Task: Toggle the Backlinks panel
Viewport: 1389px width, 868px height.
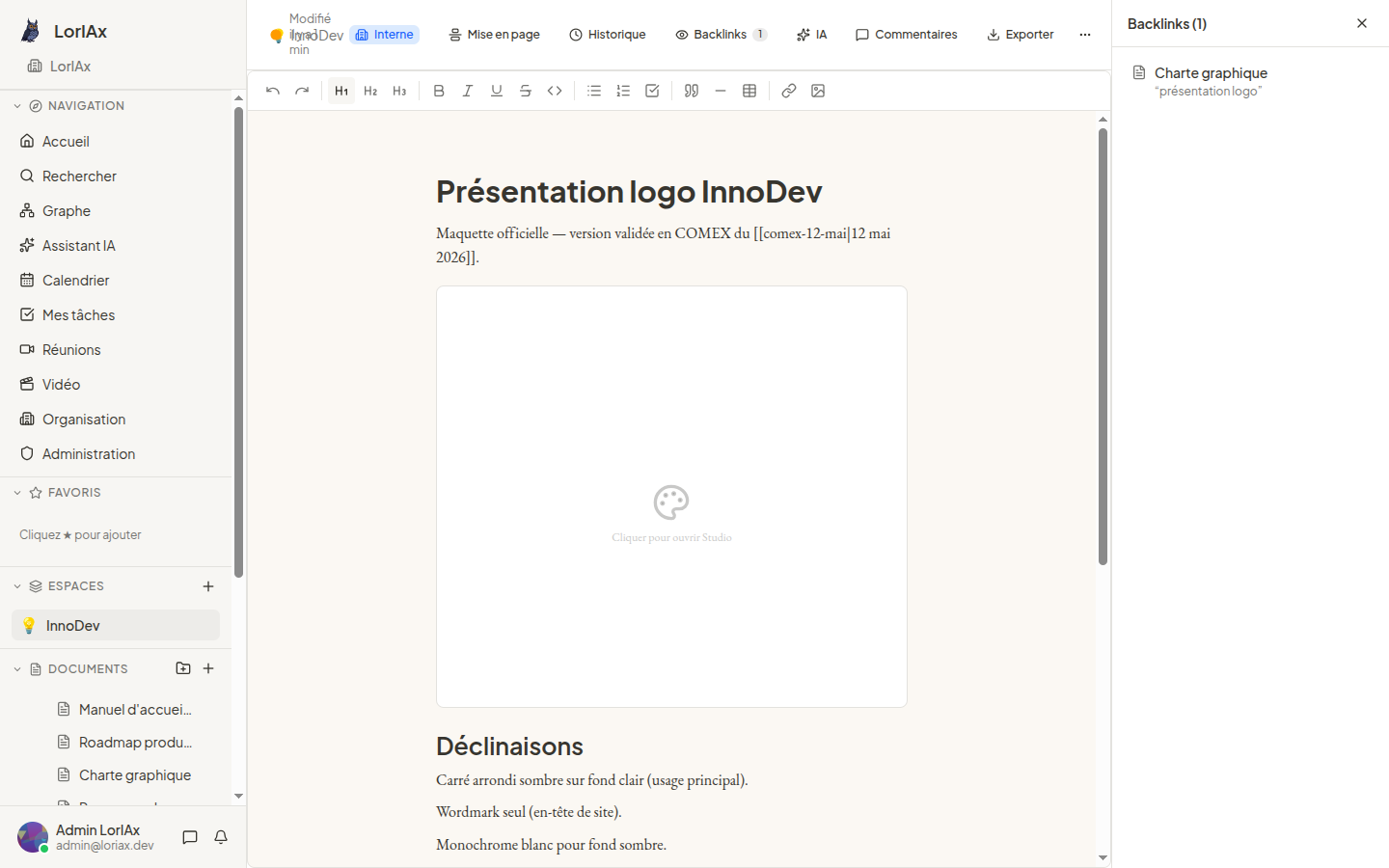Action: [722, 35]
